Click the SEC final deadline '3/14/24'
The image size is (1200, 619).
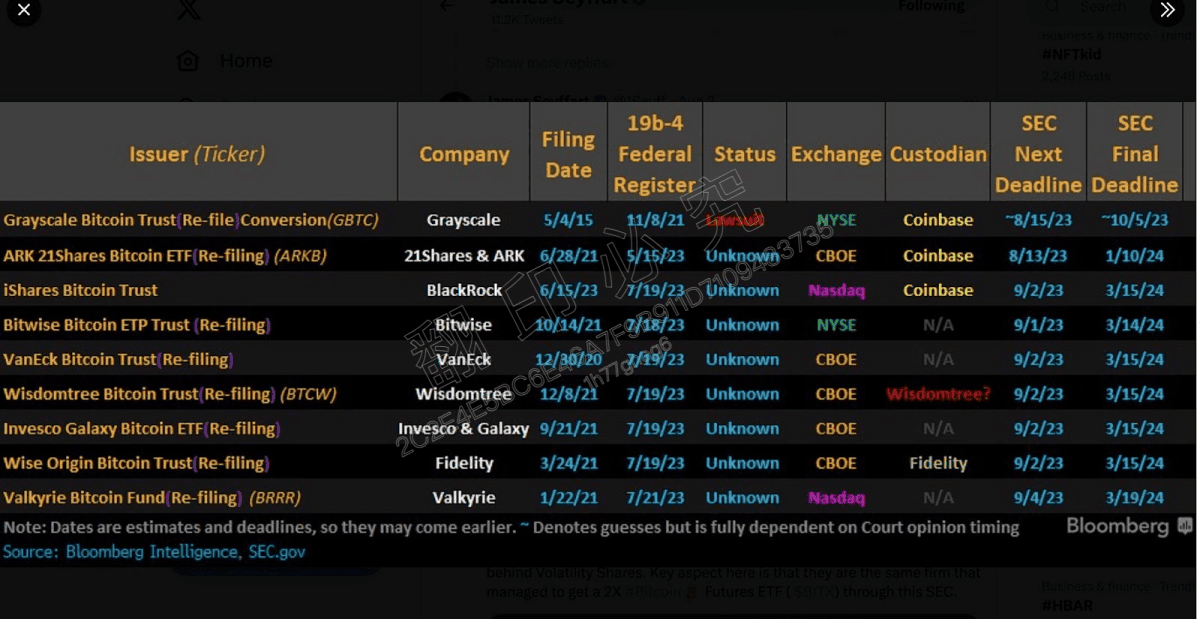coord(1135,325)
